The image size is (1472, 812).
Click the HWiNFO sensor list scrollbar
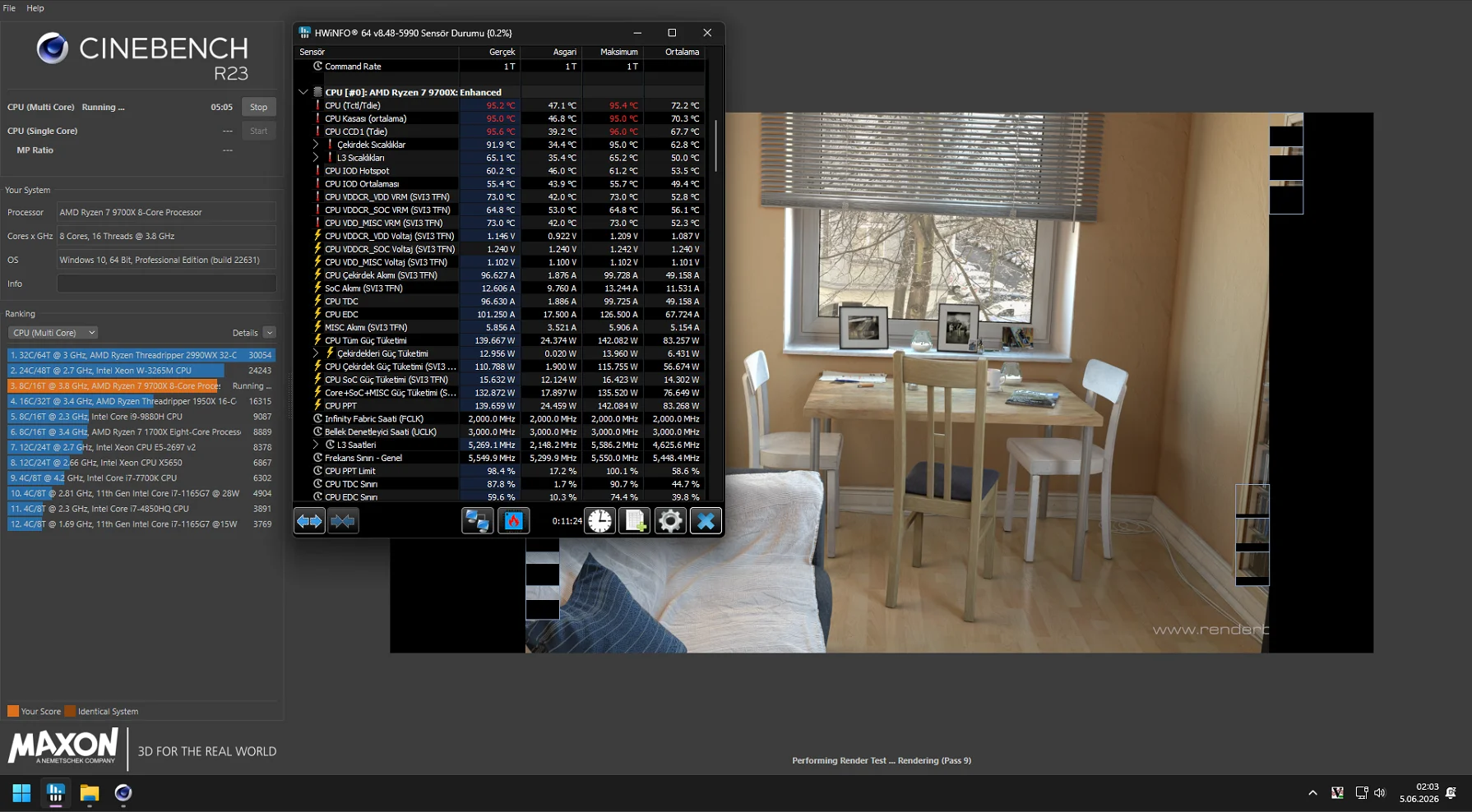(x=715, y=146)
